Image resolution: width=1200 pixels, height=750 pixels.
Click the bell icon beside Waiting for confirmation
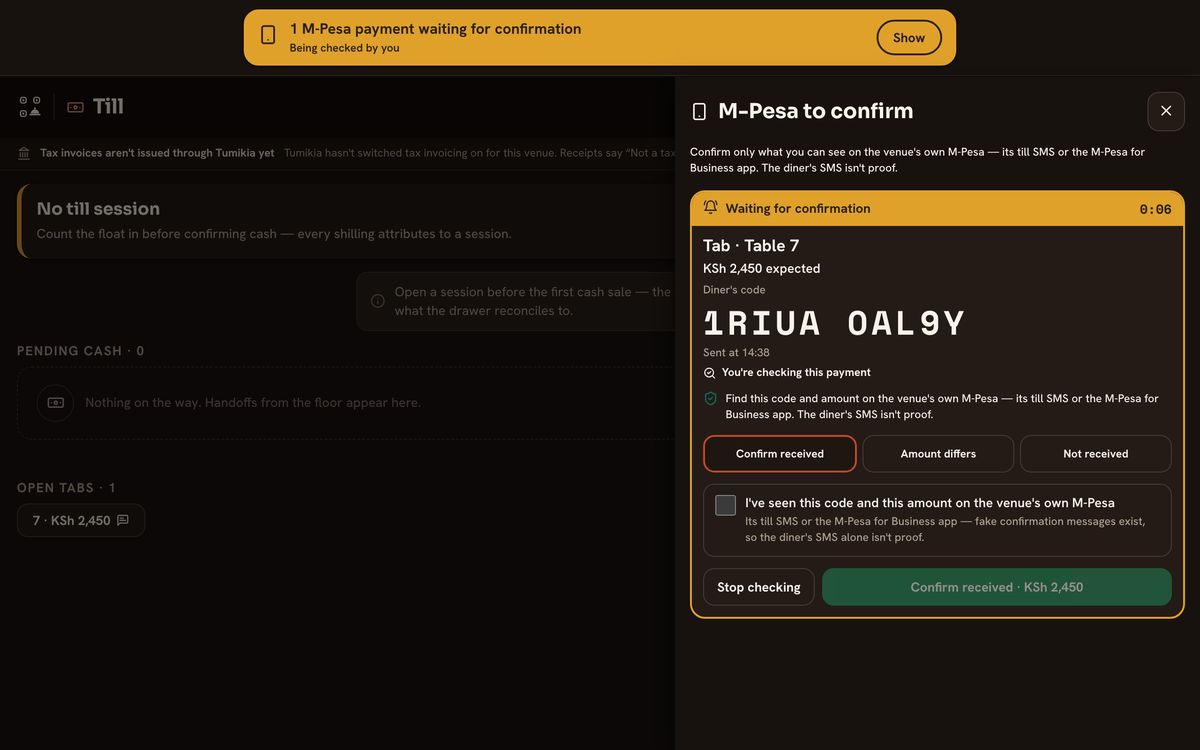[710, 208]
